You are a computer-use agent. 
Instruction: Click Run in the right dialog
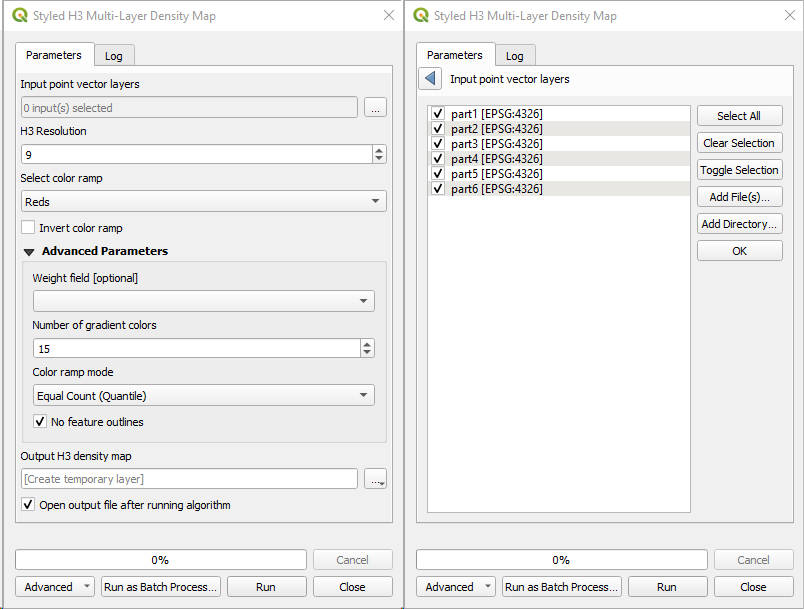coord(667,586)
